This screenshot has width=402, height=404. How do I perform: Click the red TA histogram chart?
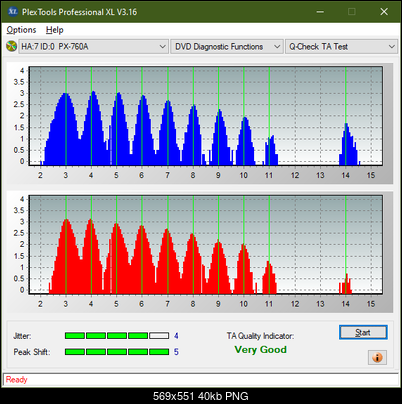(x=206, y=244)
